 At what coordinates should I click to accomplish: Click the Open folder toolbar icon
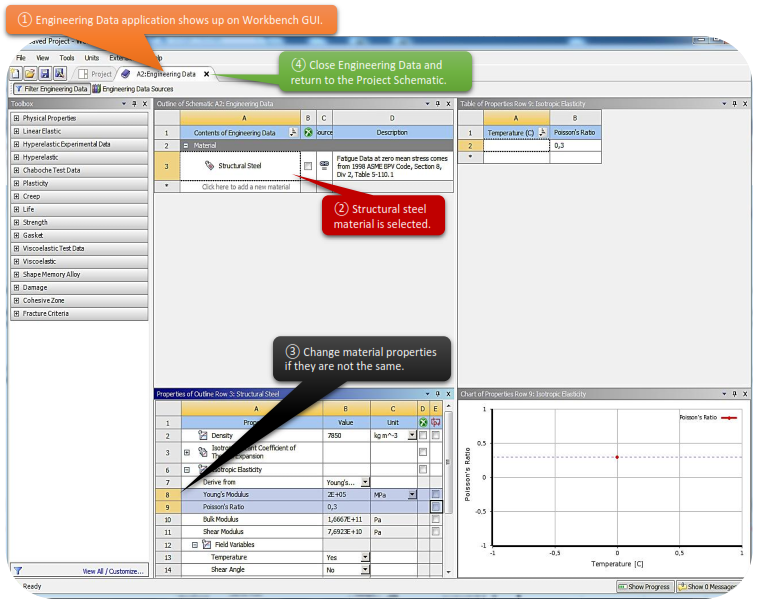click(30, 74)
